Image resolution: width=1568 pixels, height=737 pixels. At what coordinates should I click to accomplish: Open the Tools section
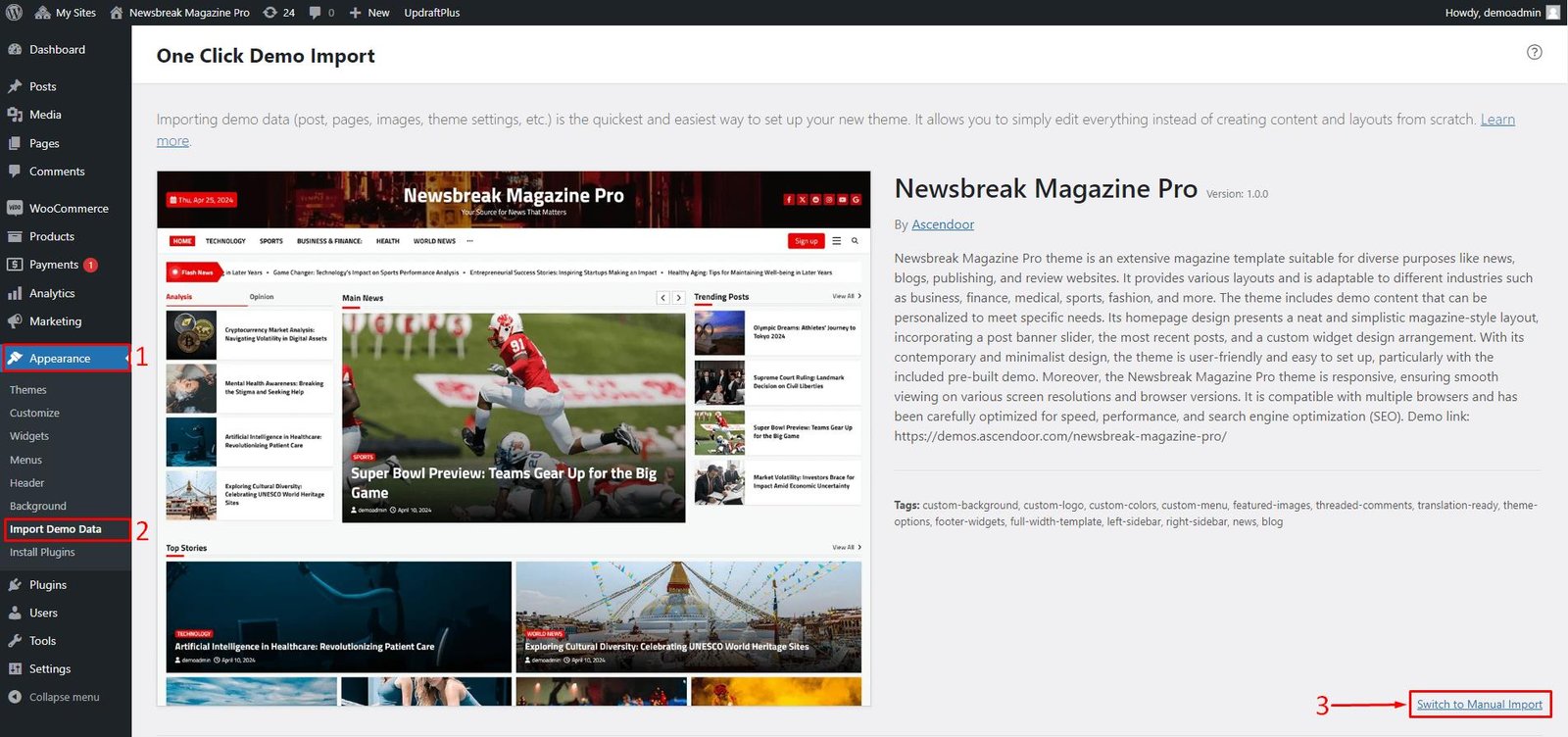point(42,641)
